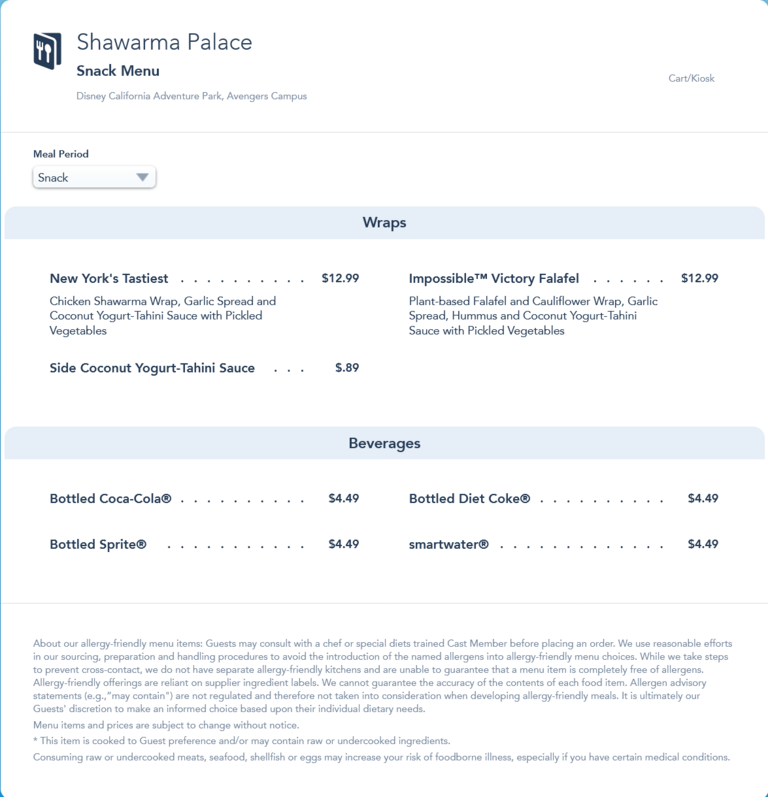This screenshot has height=797, width=768.
Task: Click the Cart/Kiosk label
Action: pos(691,78)
